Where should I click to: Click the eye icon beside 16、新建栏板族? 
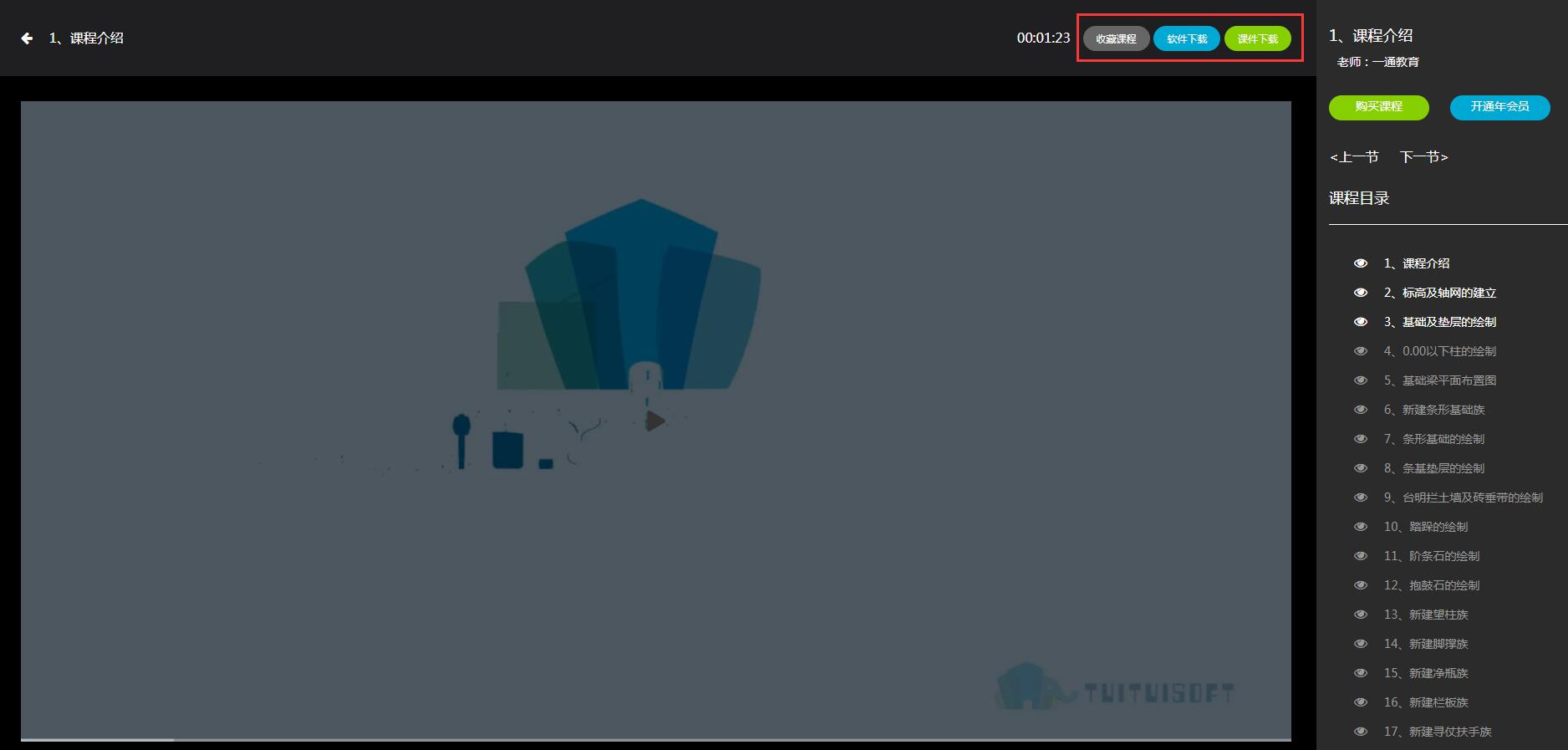[x=1361, y=702]
